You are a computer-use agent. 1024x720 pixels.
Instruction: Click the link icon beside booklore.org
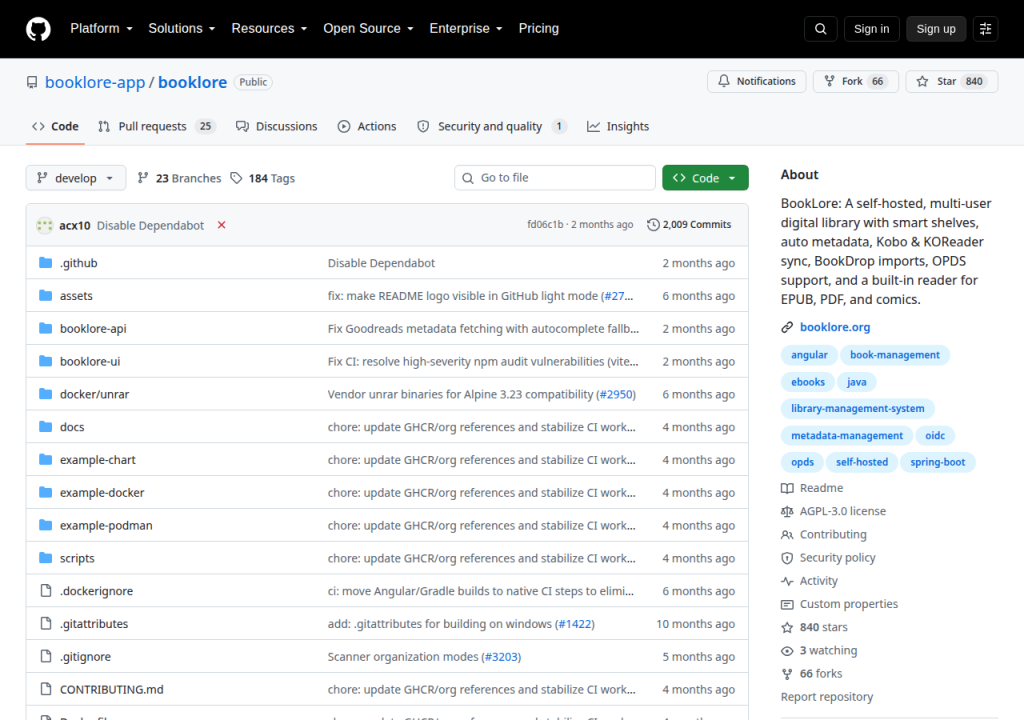[787, 327]
